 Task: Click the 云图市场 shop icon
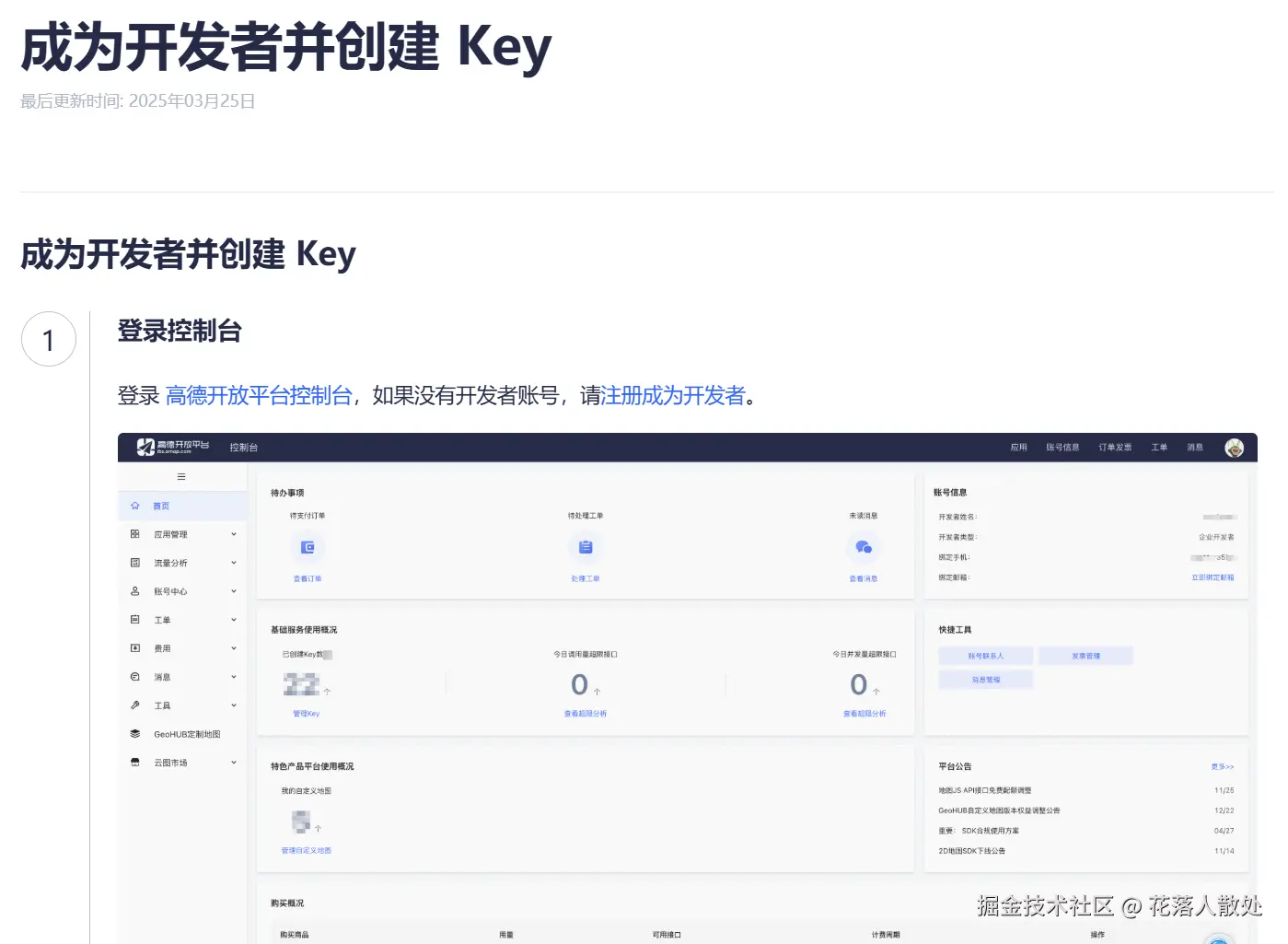135,763
